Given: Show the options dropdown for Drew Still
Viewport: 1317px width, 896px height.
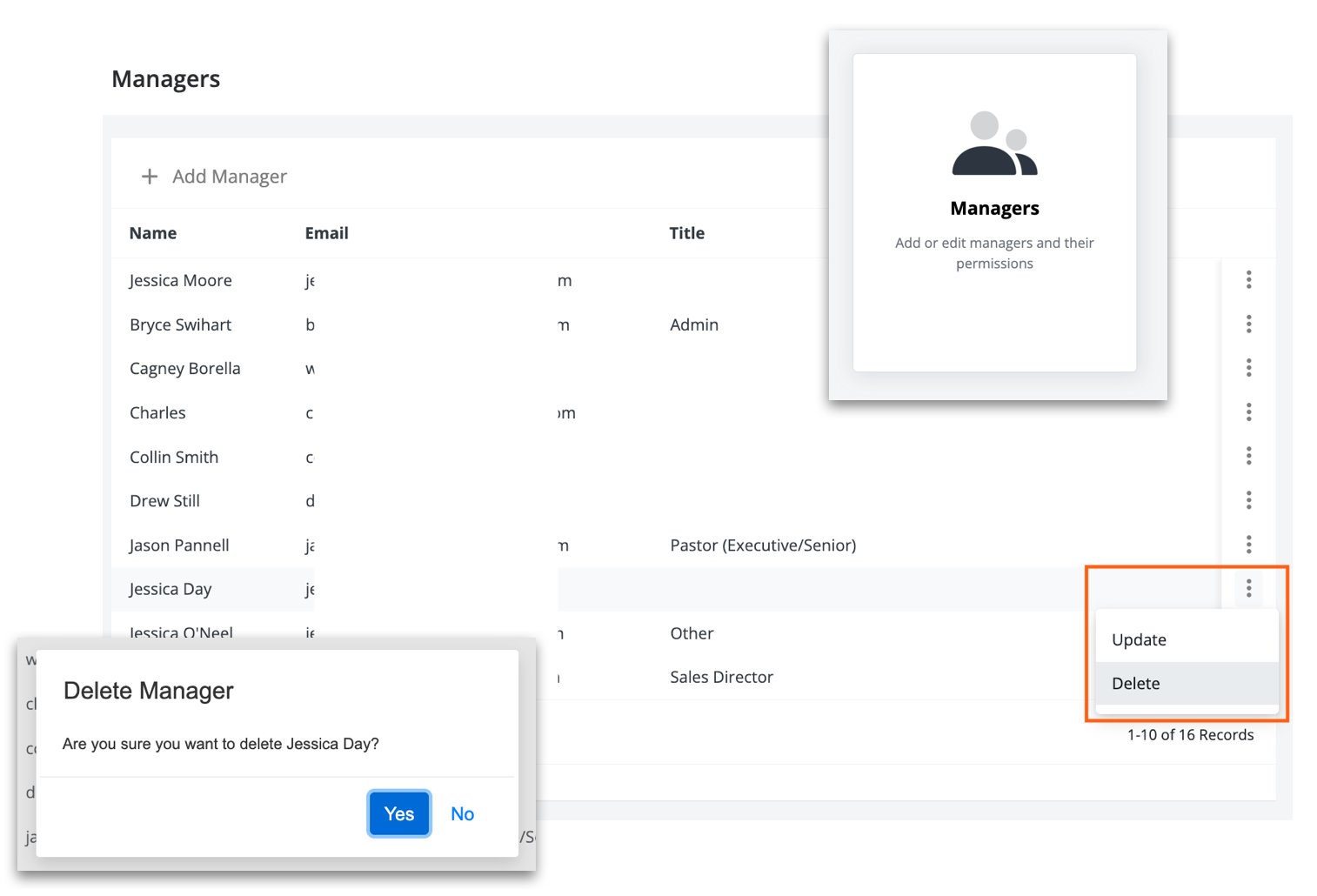Looking at the screenshot, I should coord(1248,500).
